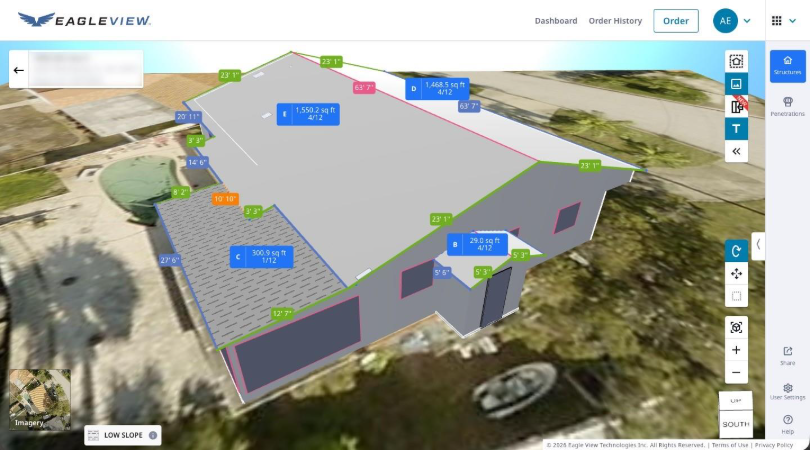Select the pan move tool
This screenshot has height=450, width=810.
pos(736,273)
